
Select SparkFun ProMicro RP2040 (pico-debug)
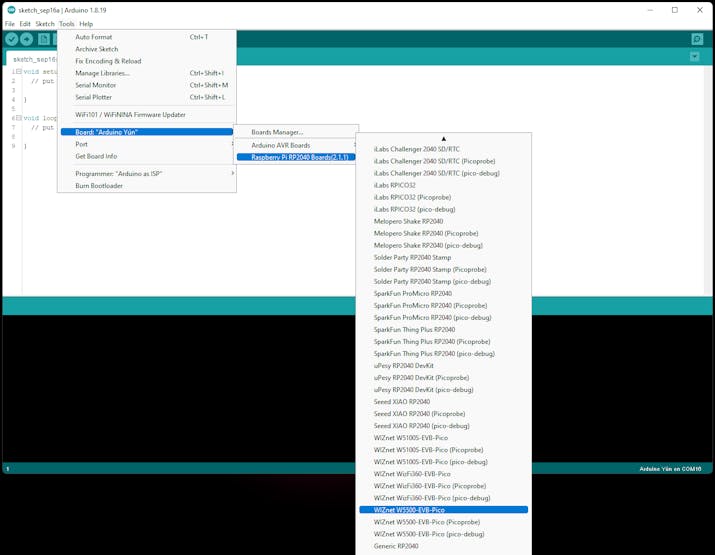tap(443, 317)
